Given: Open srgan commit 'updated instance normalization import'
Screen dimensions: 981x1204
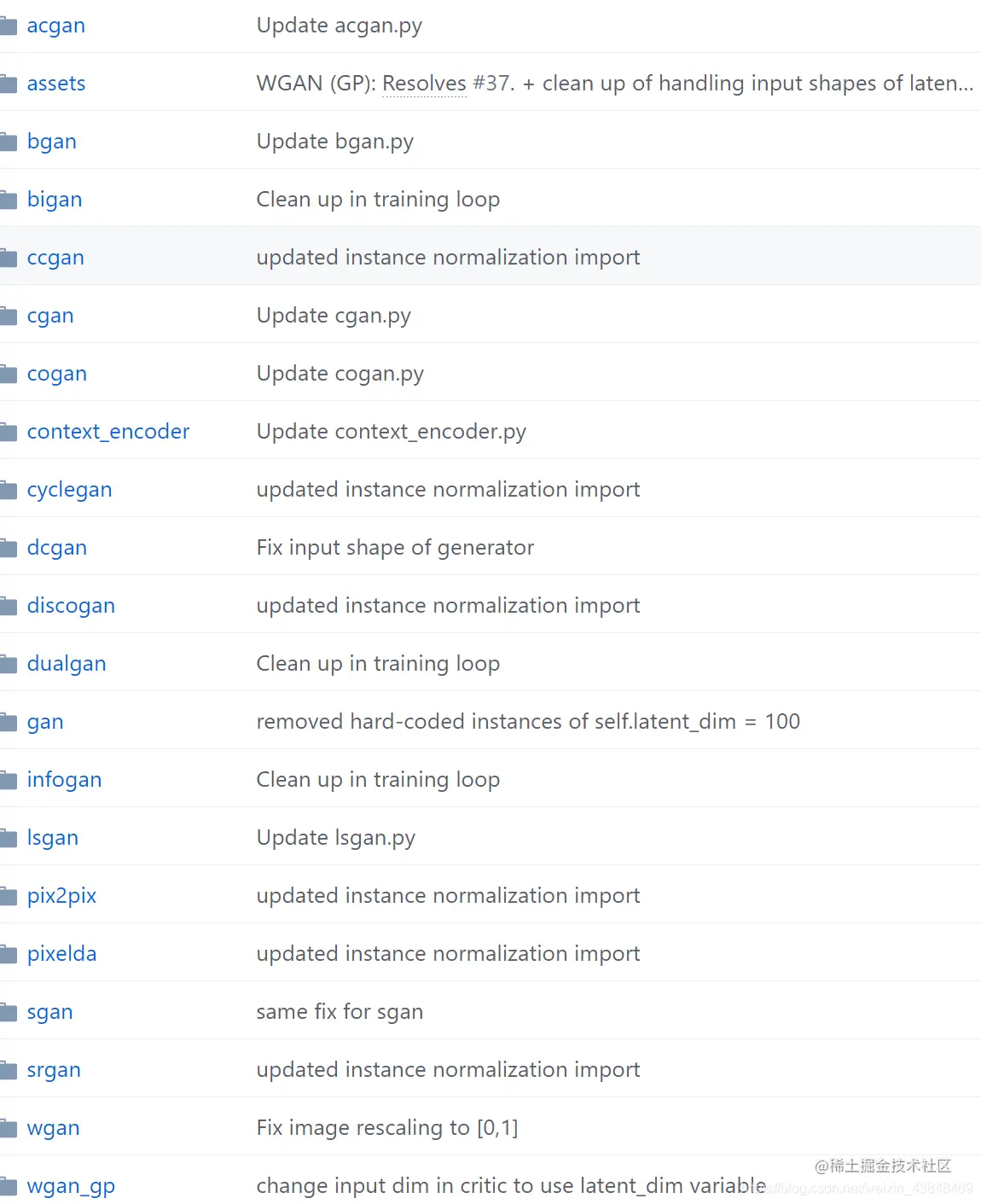Looking at the screenshot, I should [x=448, y=1071].
